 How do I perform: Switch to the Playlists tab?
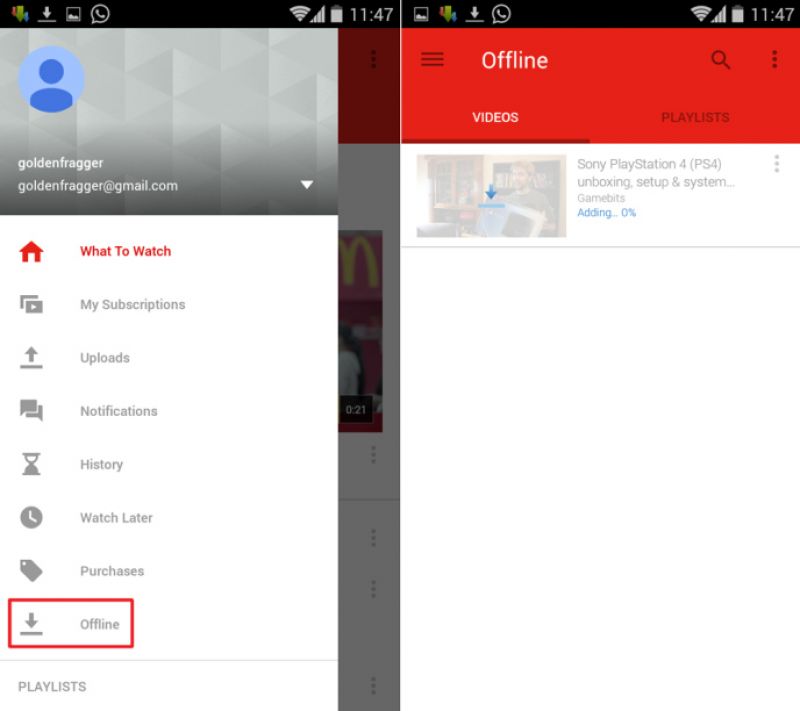click(x=695, y=117)
